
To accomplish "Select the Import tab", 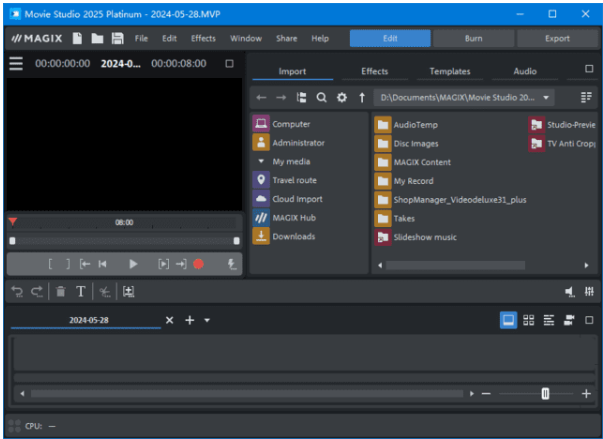I will pyautogui.click(x=293, y=72).
